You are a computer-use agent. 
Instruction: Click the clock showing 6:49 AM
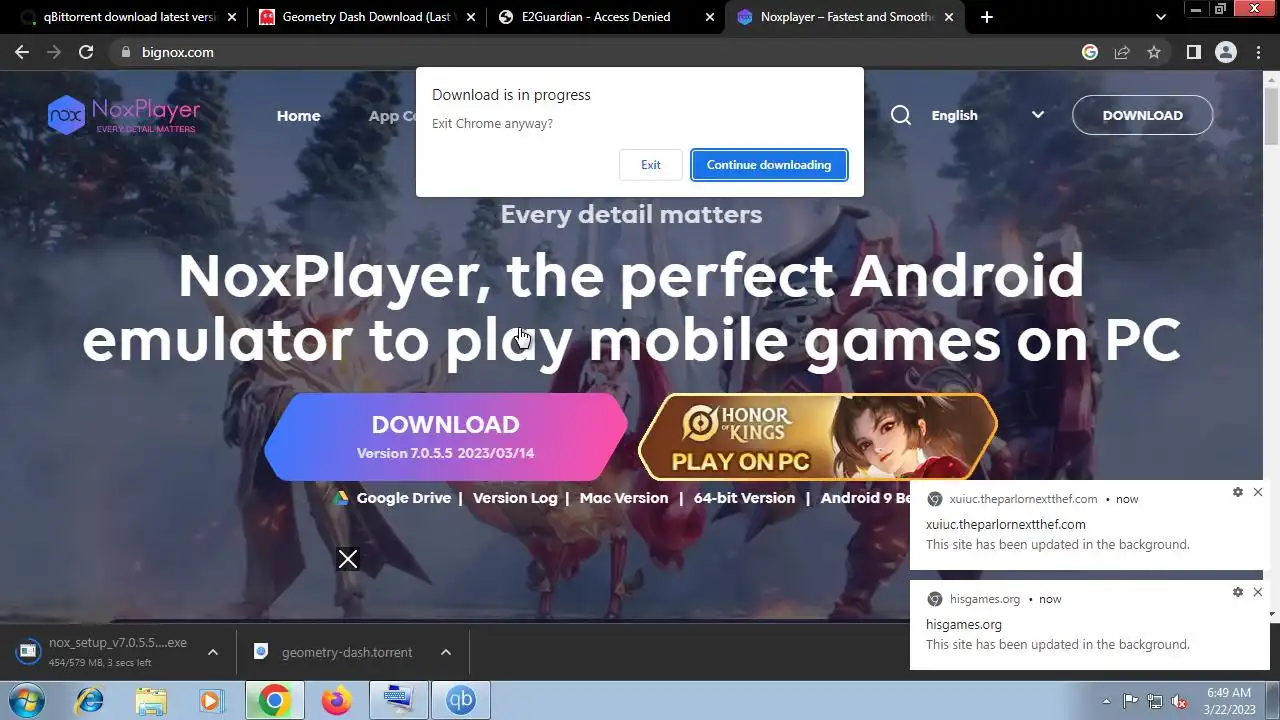[x=1228, y=700]
